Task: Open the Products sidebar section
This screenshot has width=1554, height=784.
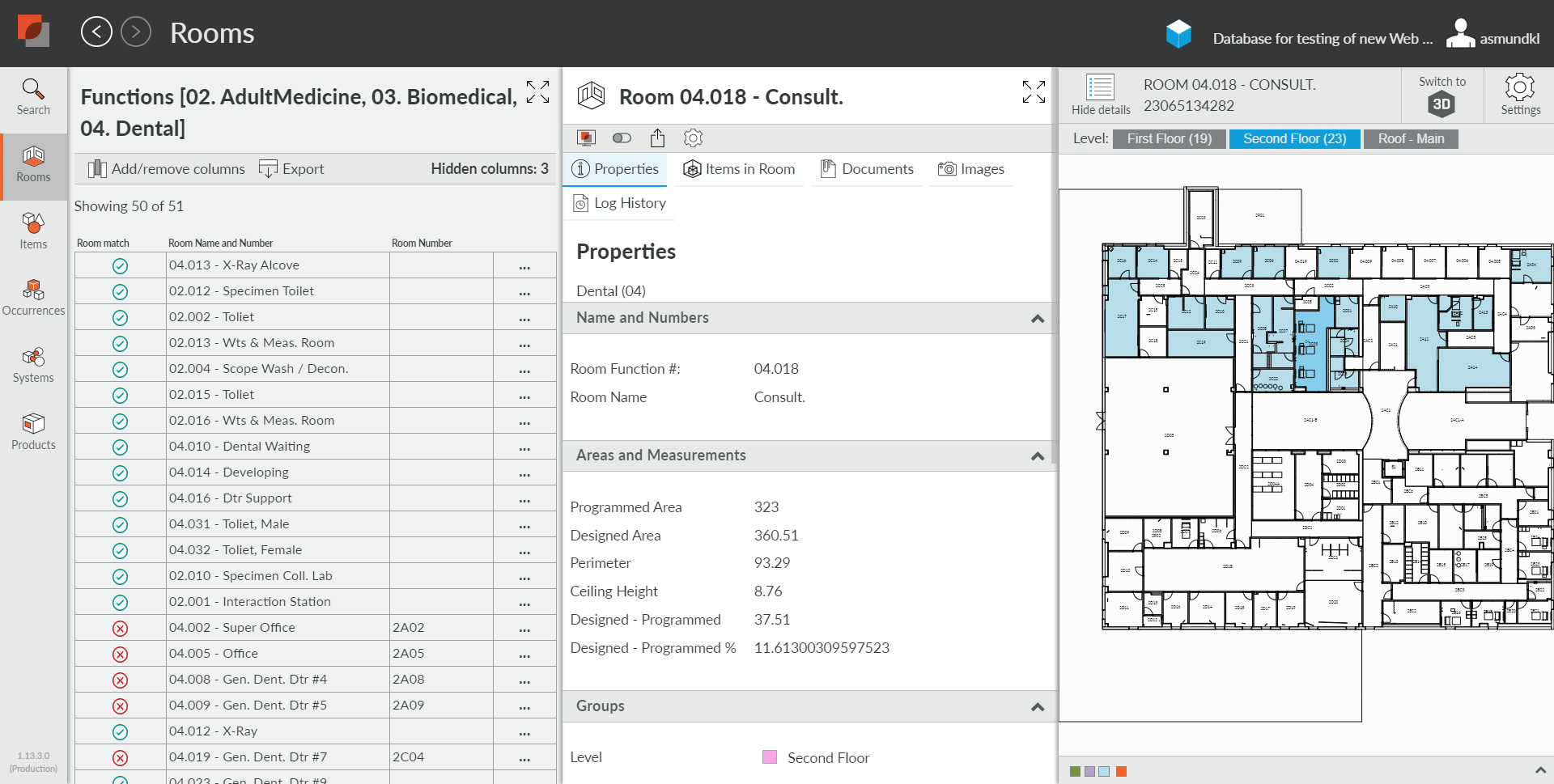Action: coord(33,432)
